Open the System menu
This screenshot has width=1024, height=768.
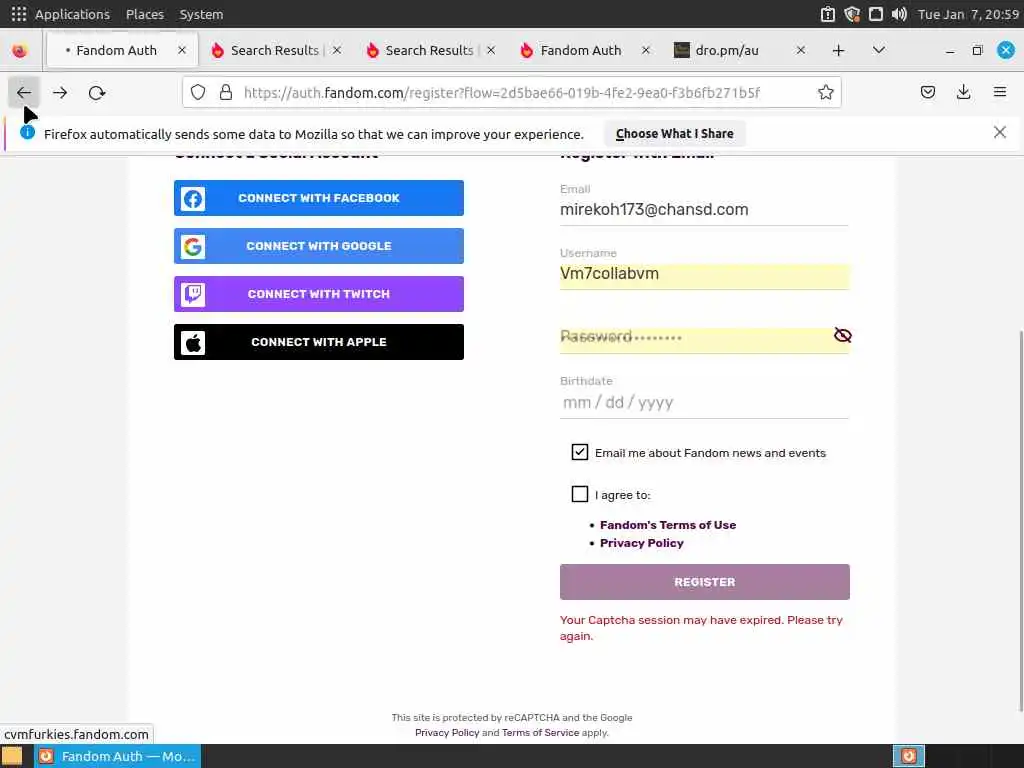coord(201,14)
